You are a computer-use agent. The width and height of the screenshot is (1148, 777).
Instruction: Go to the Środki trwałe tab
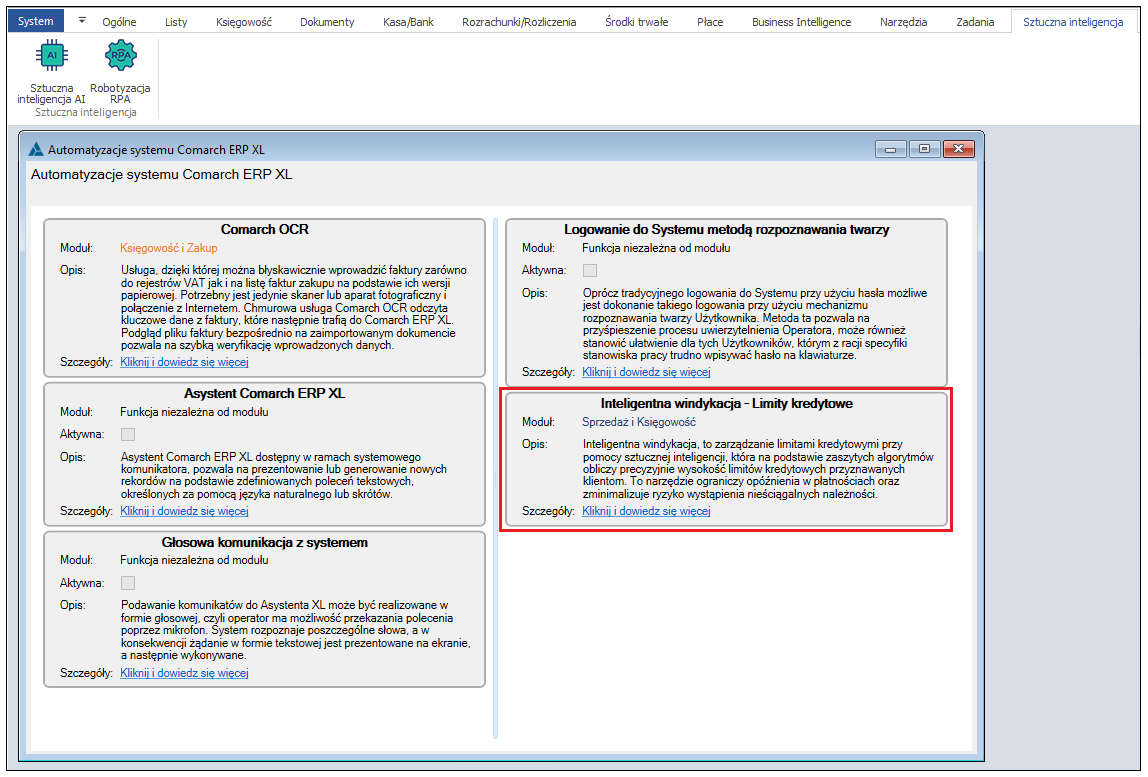636,22
